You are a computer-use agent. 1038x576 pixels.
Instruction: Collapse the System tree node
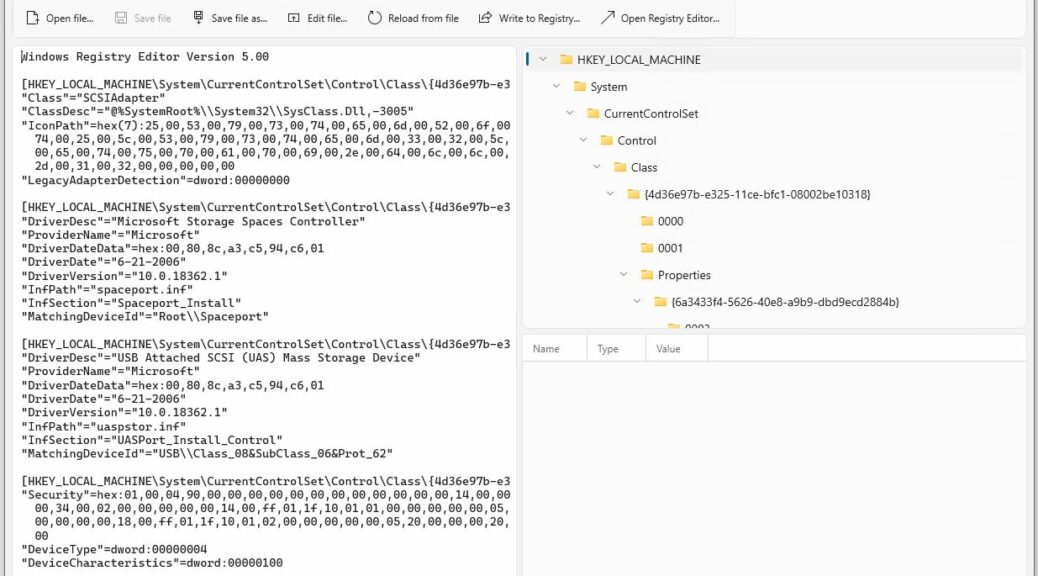(556, 87)
